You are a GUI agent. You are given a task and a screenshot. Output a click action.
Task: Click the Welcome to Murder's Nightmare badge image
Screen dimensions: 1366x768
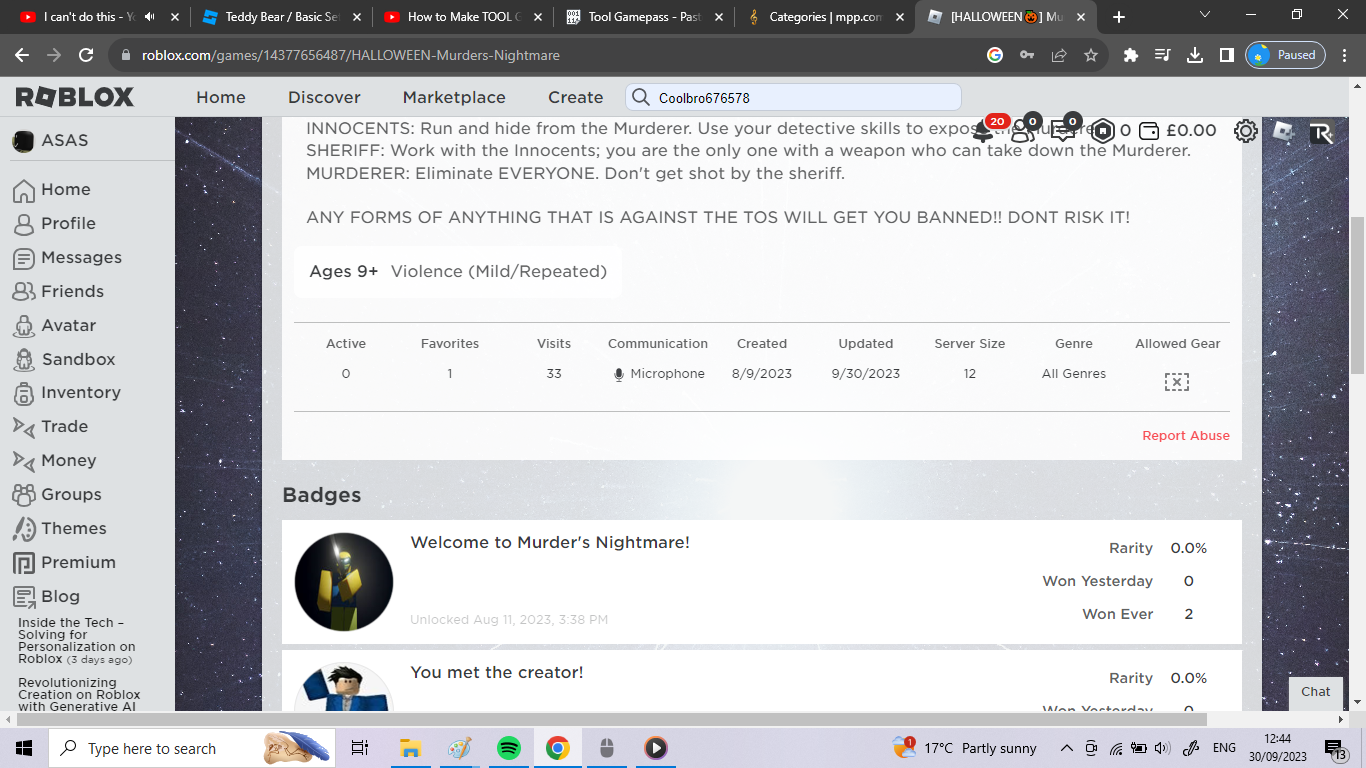point(344,582)
